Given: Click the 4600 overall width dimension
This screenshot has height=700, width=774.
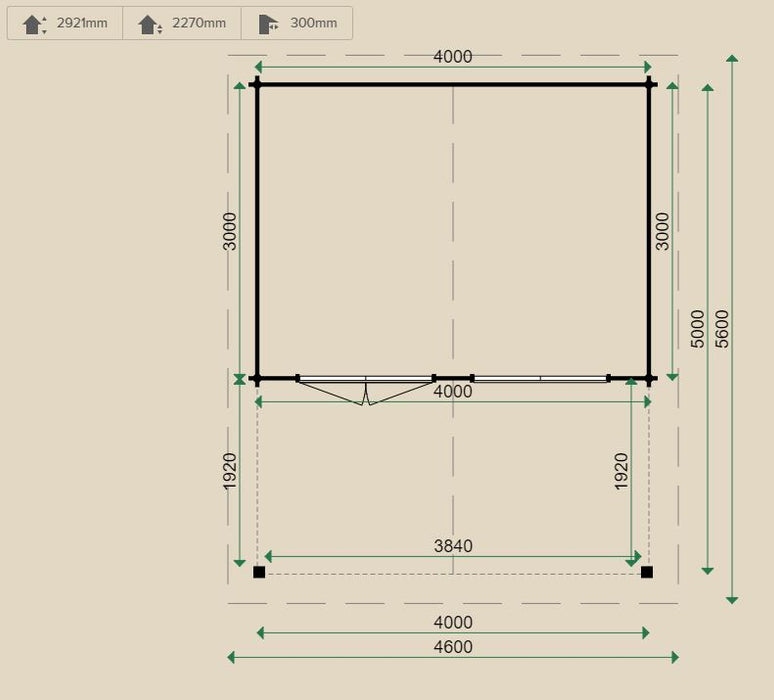Looking at the screenshot, I should (452, 647).
